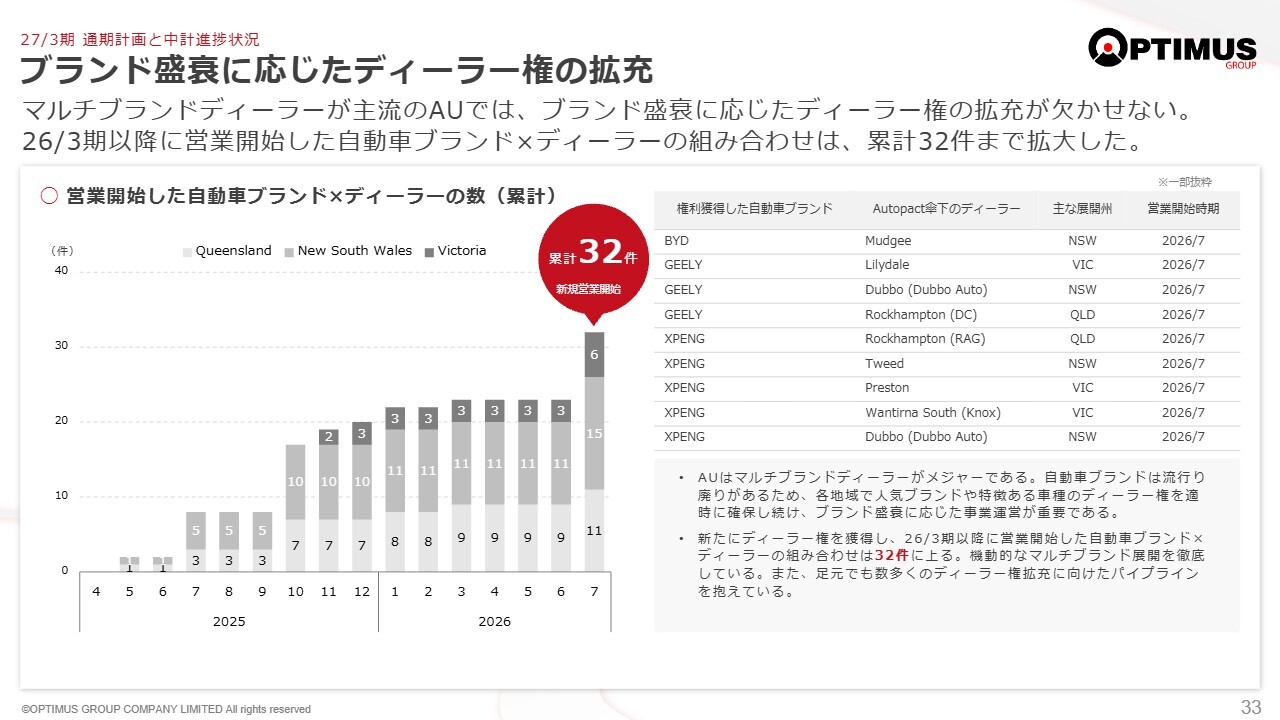This screenshot has width=1280, height=720.
Task: Click the （件） unit label above the y-axis
Action: point(61,251)
